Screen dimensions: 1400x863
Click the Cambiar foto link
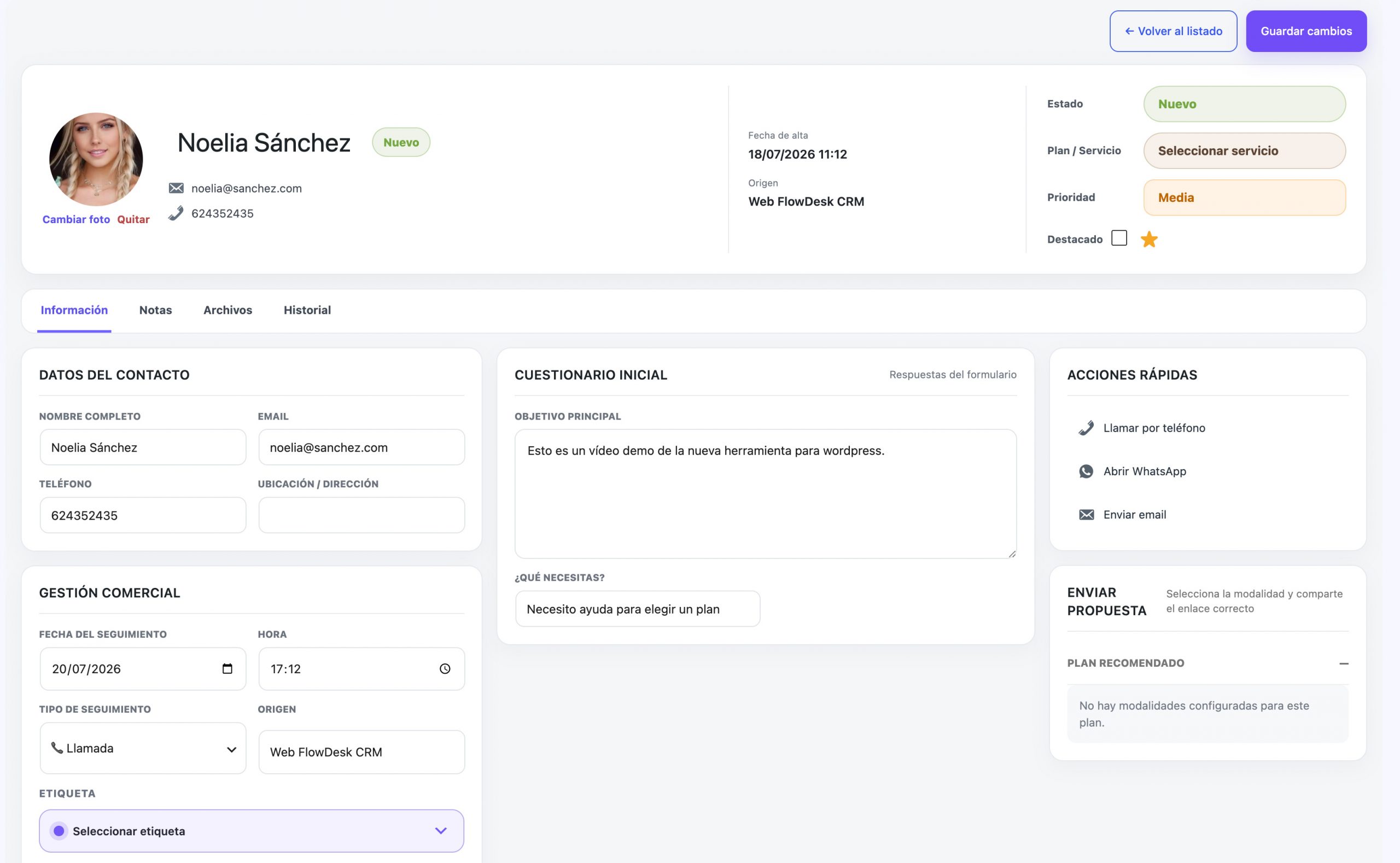(76, 220)
